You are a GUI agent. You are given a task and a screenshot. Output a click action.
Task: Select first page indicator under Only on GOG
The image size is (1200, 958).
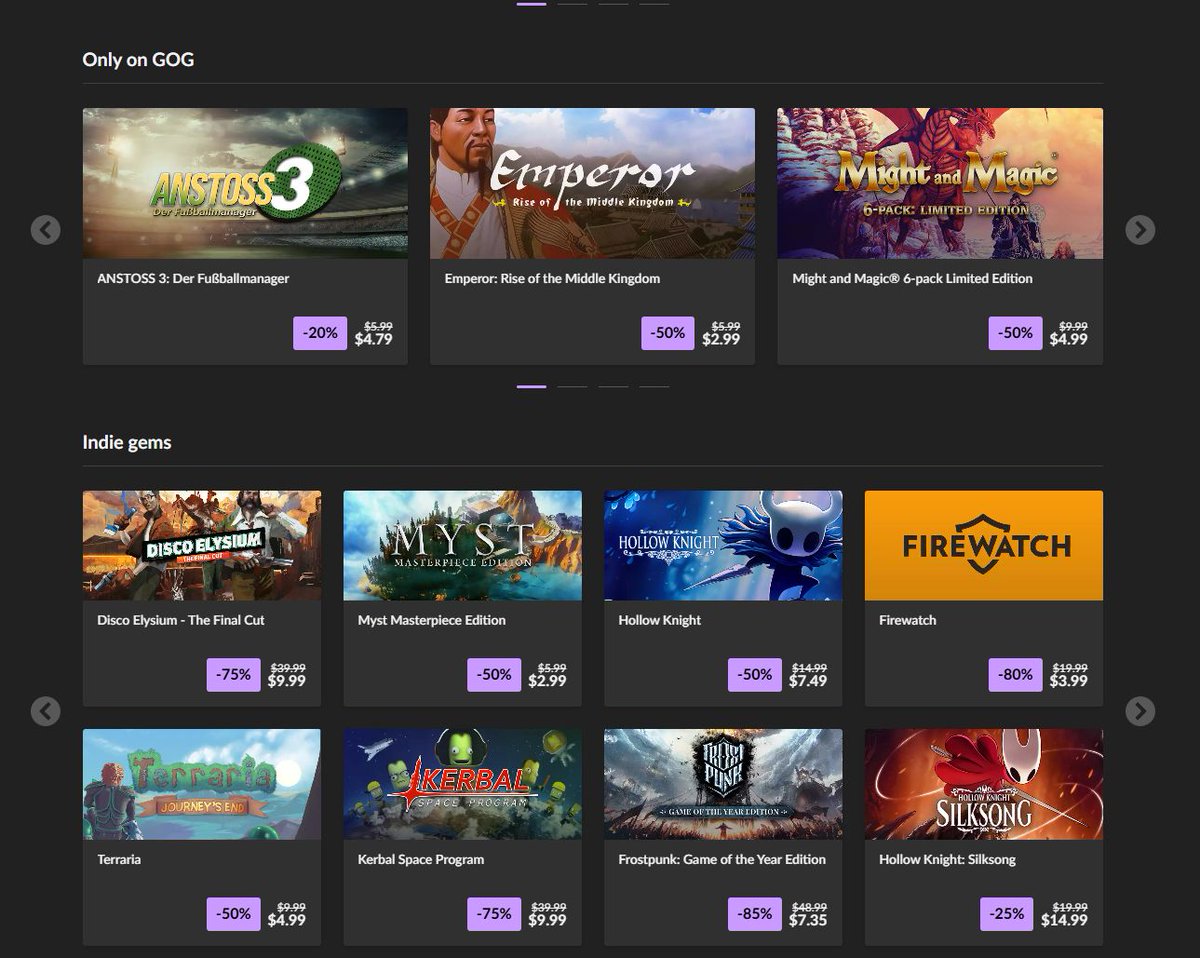click(x=531, y=386)
